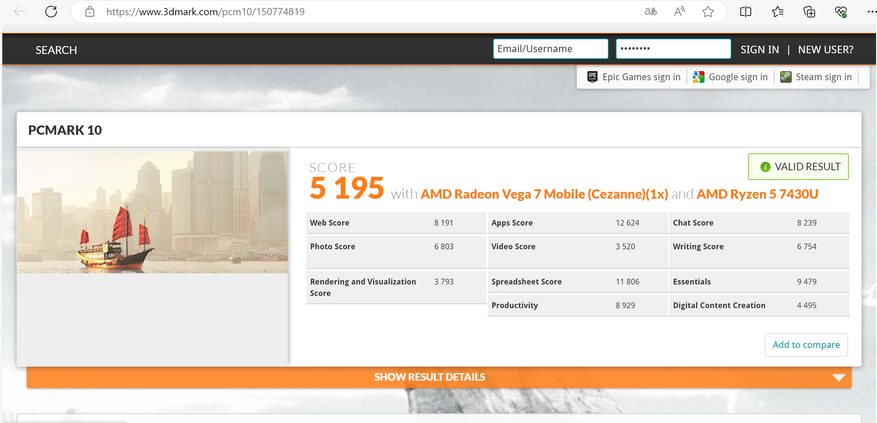Click the Steam logo icon
This screenshot has width=877, height=423.
tap(786, 77)
